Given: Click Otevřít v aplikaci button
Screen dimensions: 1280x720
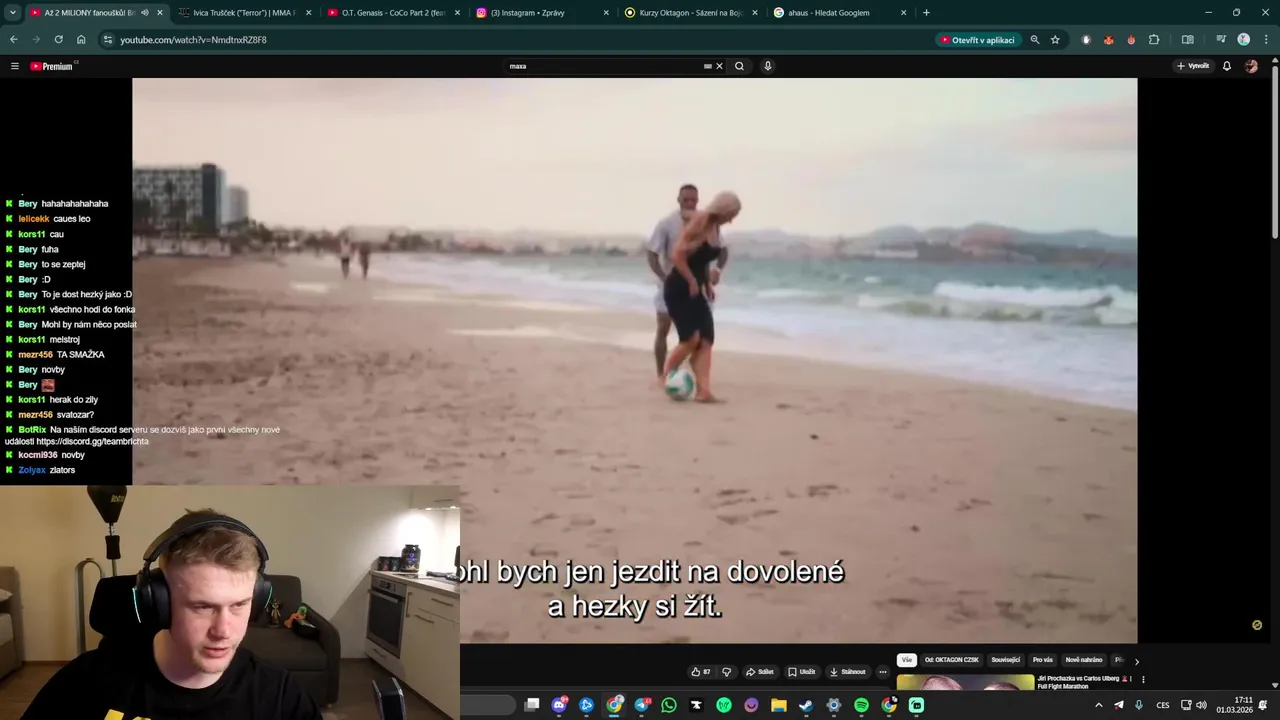Looking at the screenshot, I should [x=977, y=40].
